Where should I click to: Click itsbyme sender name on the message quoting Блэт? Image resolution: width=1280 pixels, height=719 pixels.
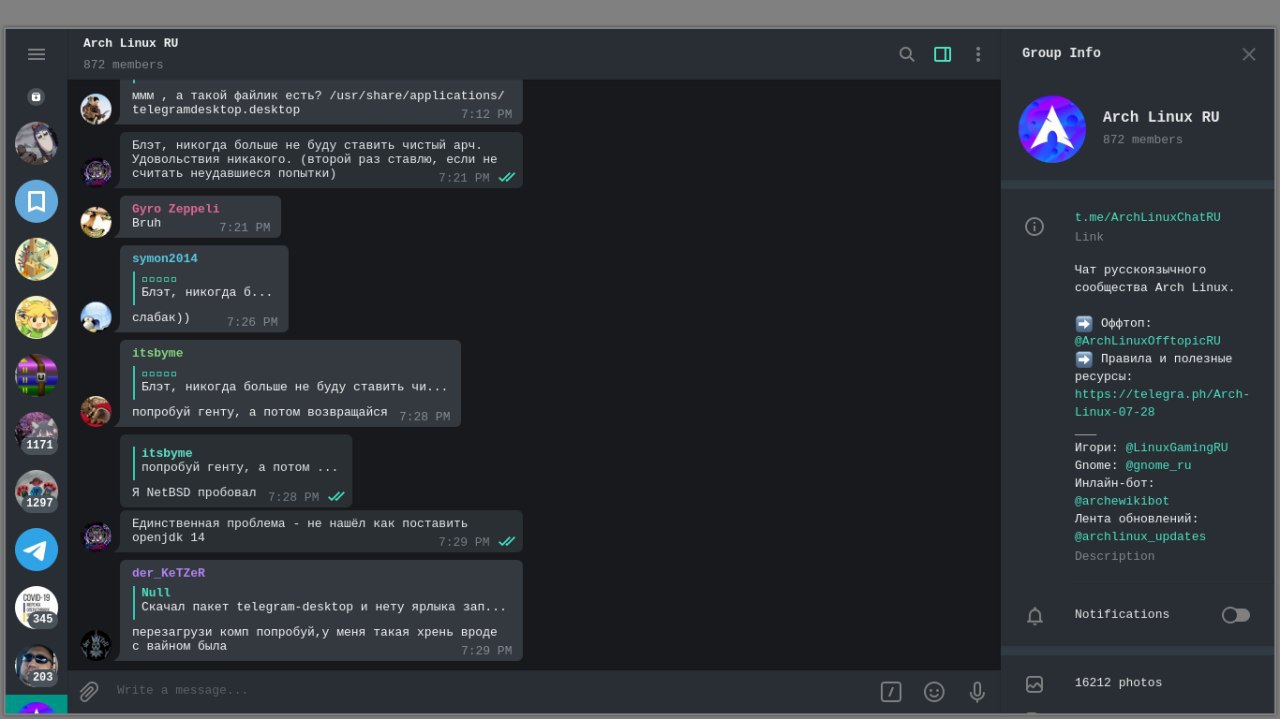click(157, 353)
